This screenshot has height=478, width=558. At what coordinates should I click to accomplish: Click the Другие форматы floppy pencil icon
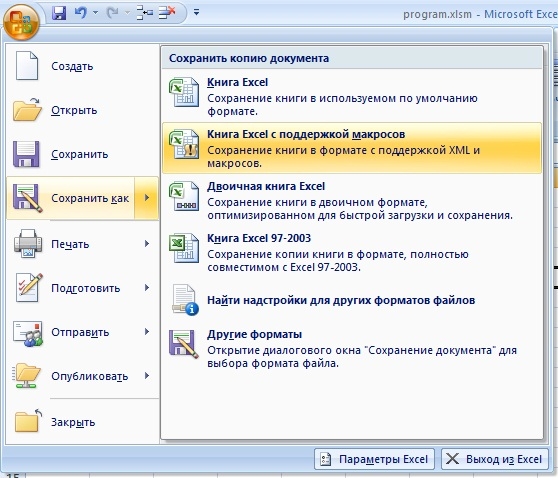coord(184,344)
